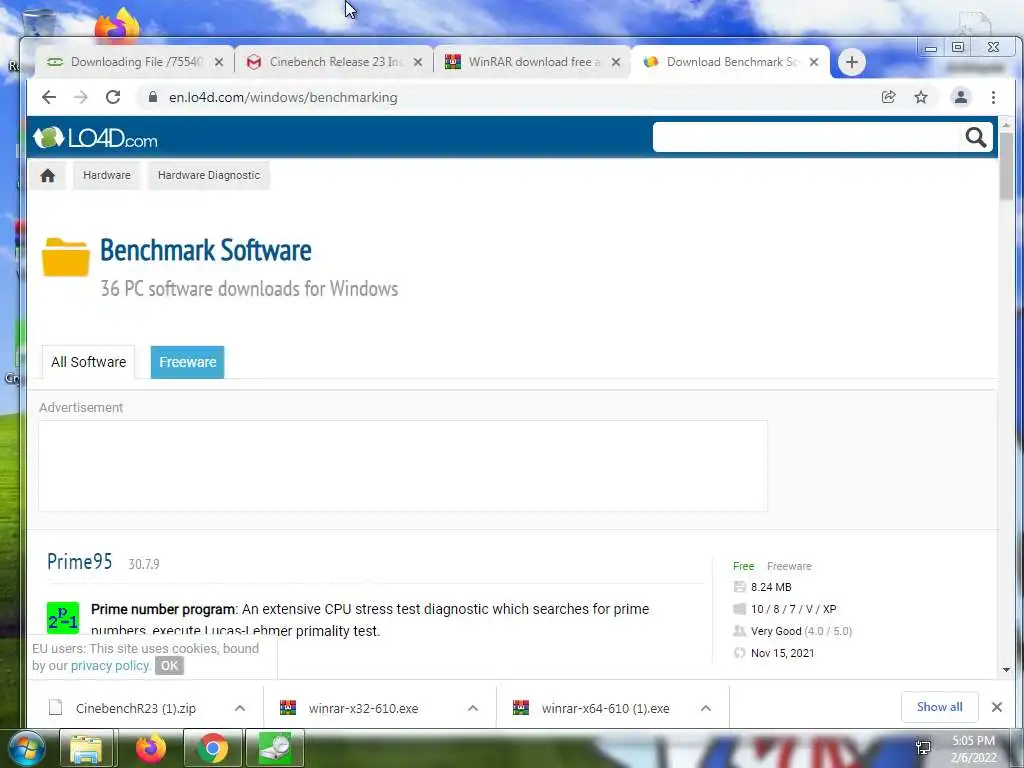Launch Firefox from the taskbar

151,748
